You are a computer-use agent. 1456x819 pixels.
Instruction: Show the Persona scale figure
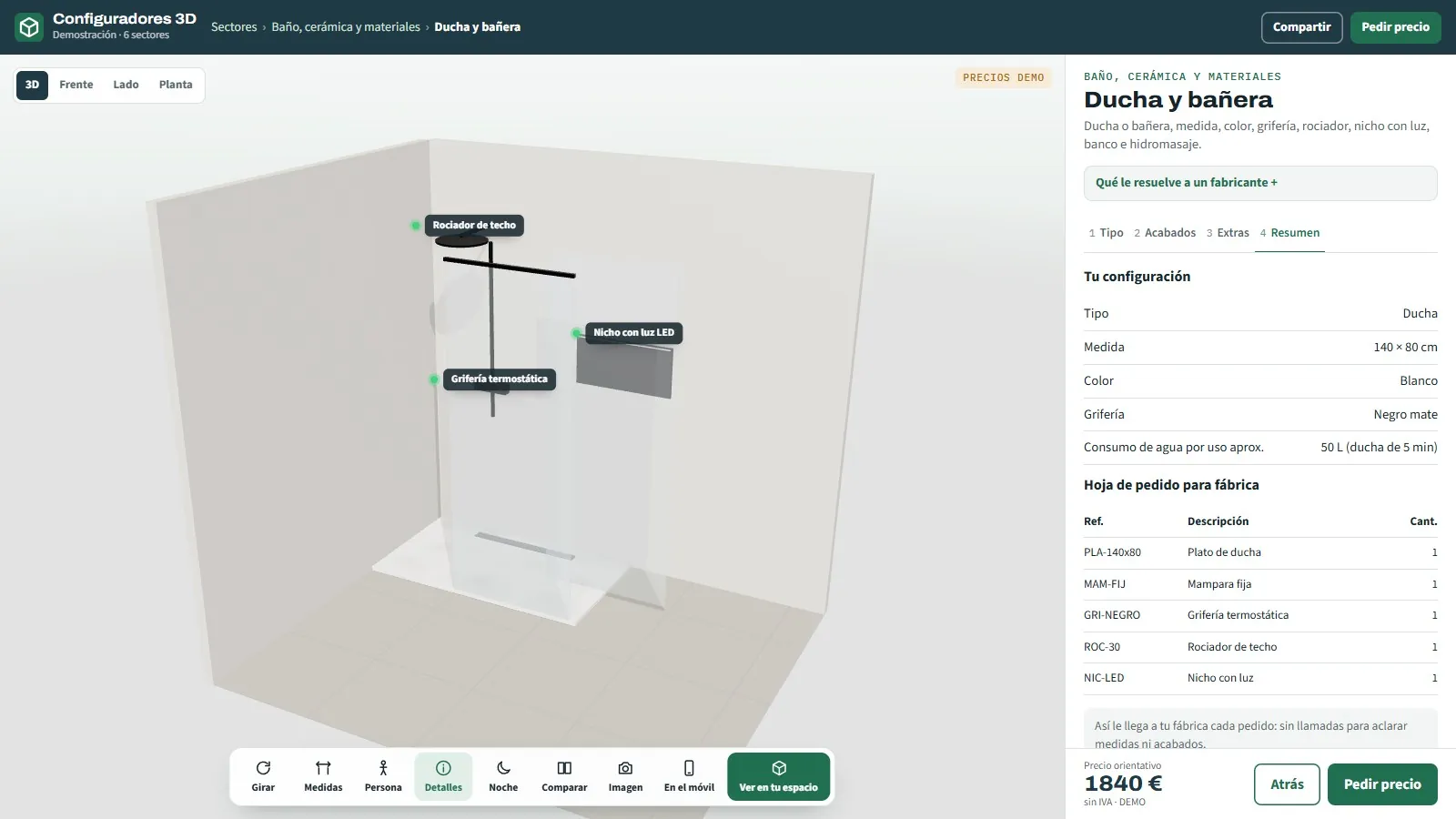click(383, 776)
